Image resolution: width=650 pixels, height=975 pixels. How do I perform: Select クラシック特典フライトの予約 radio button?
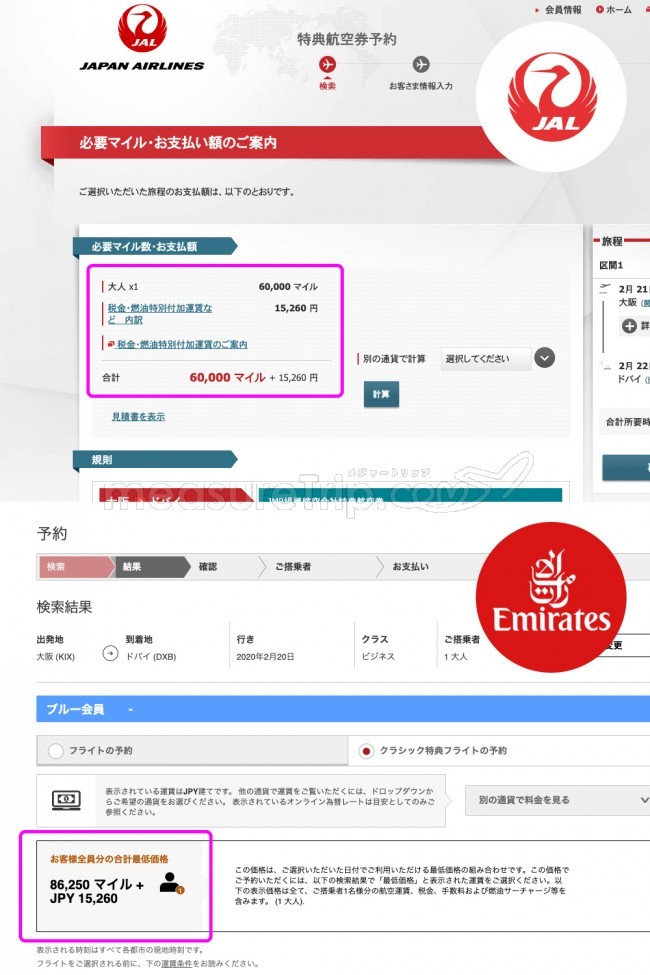[366, 751]
